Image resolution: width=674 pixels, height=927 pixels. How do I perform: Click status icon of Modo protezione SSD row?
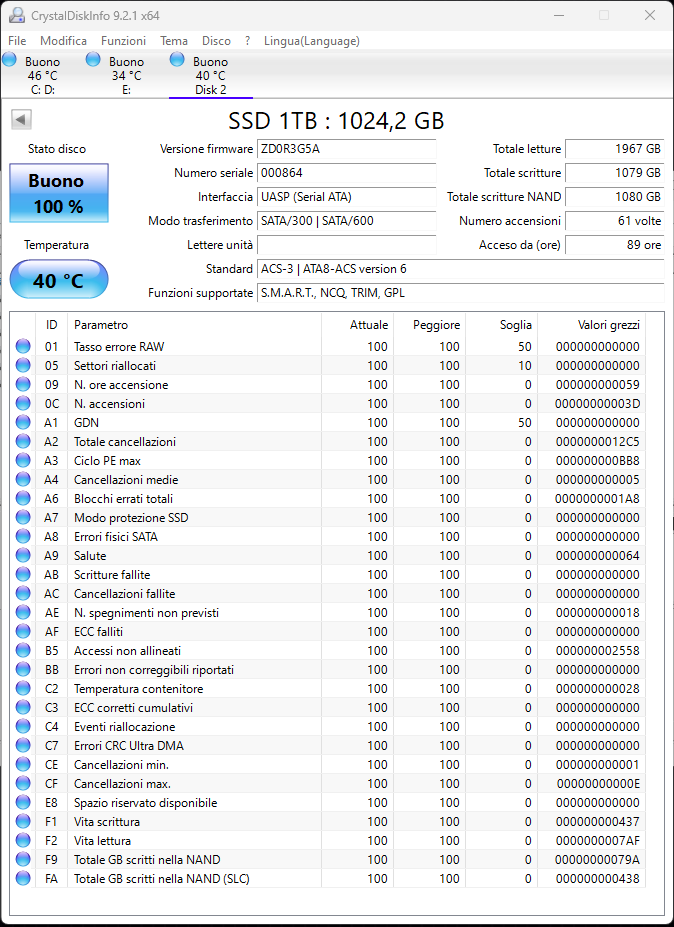pos(23,517)
